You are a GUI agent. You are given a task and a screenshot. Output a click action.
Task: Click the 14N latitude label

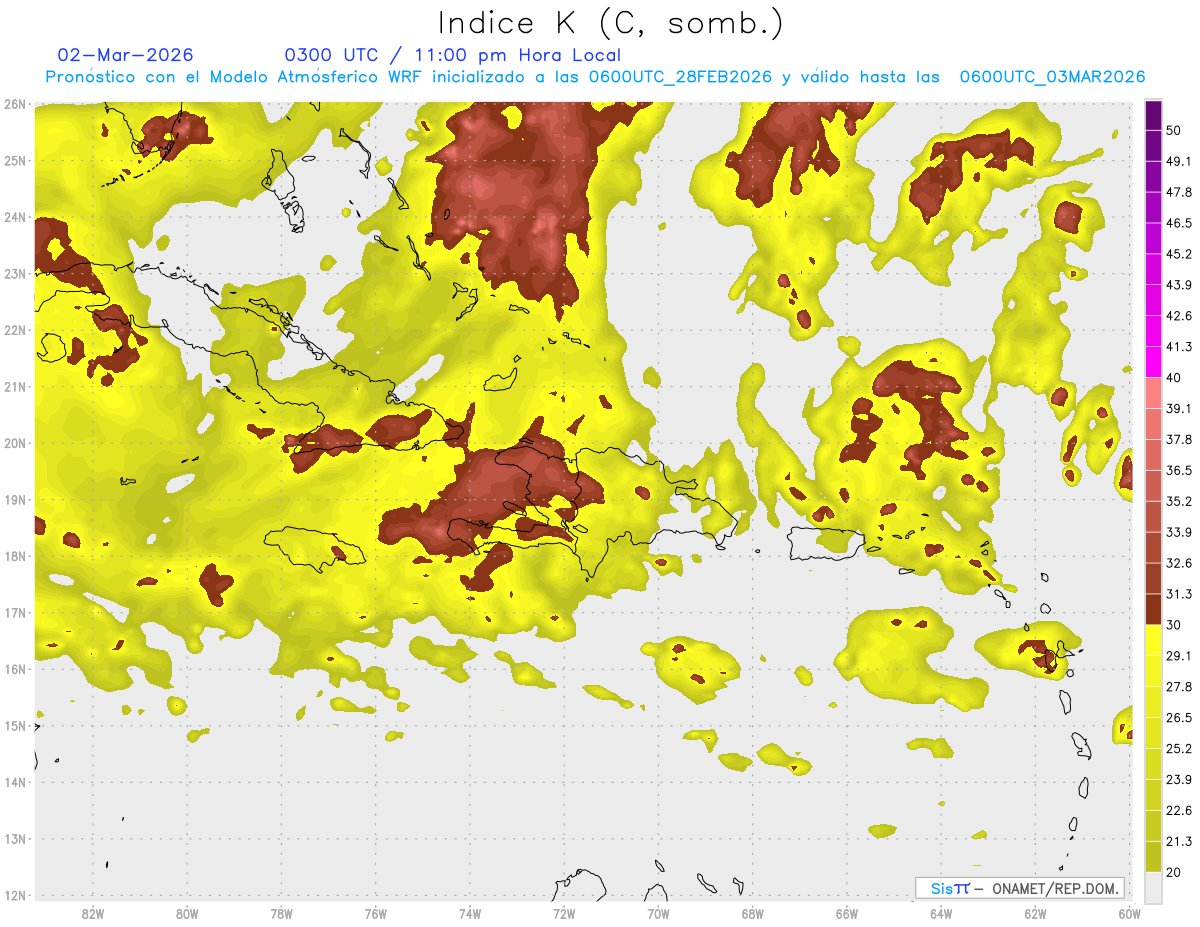(14, 782)
